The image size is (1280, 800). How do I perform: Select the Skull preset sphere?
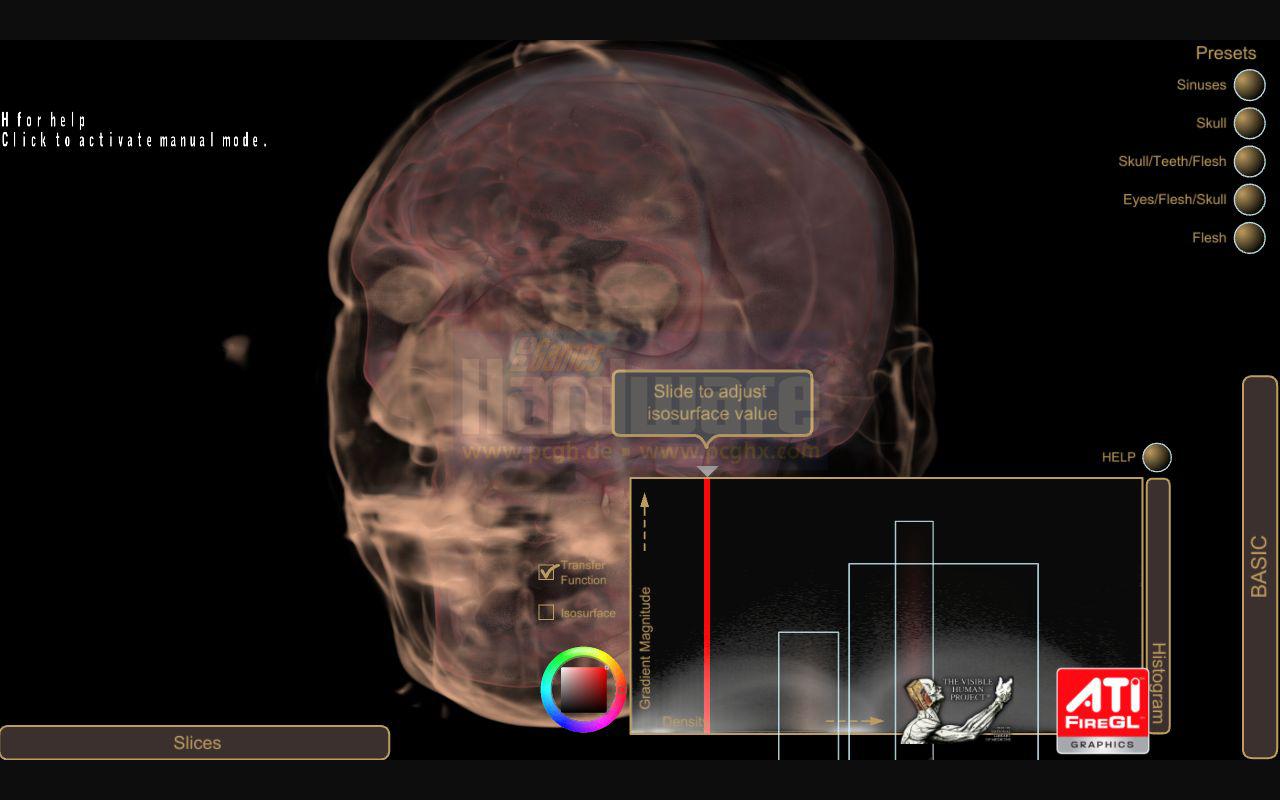(1249, 123)
